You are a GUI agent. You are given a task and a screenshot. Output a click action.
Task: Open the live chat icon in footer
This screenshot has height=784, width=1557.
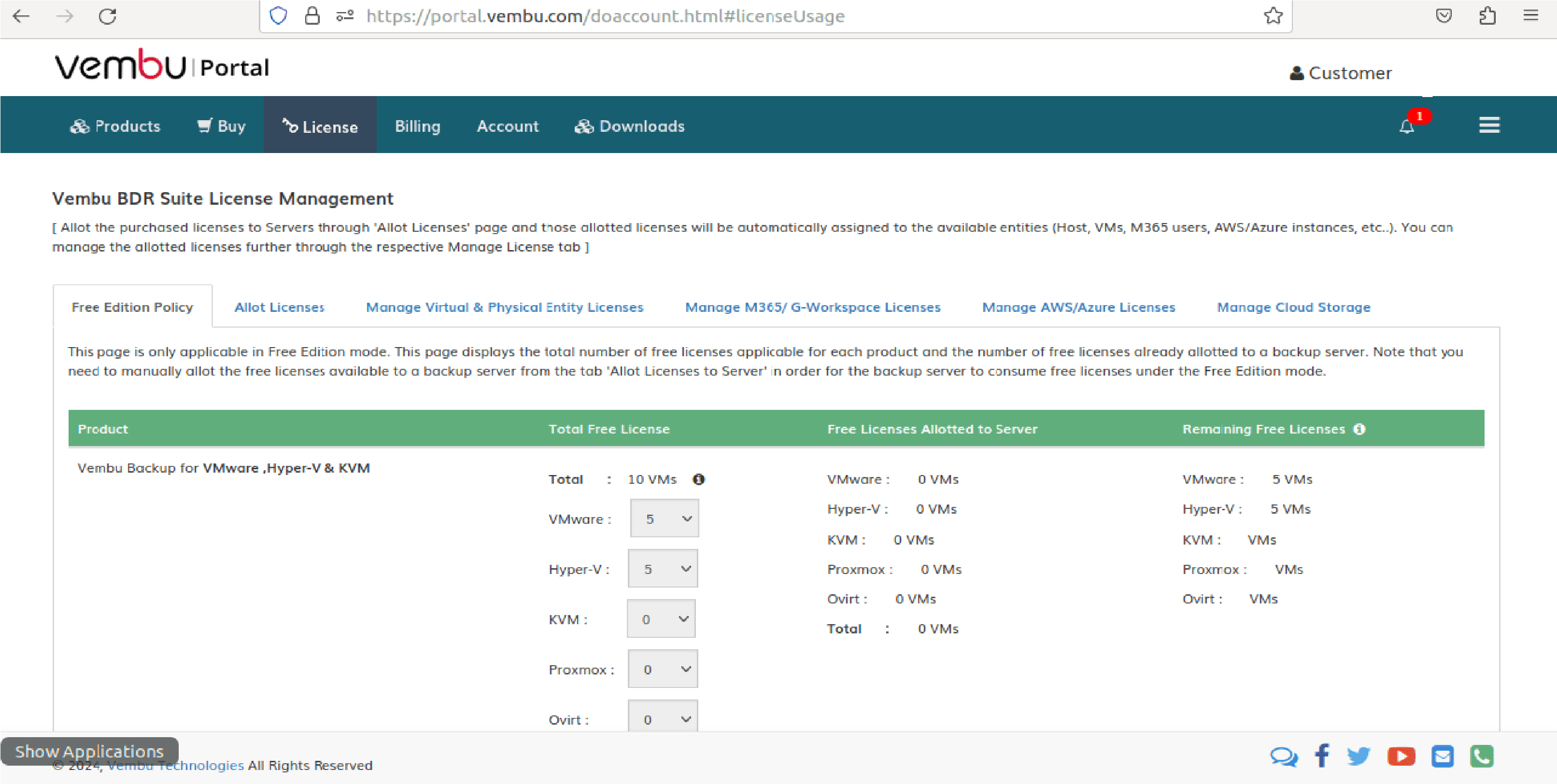(x=1284, y=756)
